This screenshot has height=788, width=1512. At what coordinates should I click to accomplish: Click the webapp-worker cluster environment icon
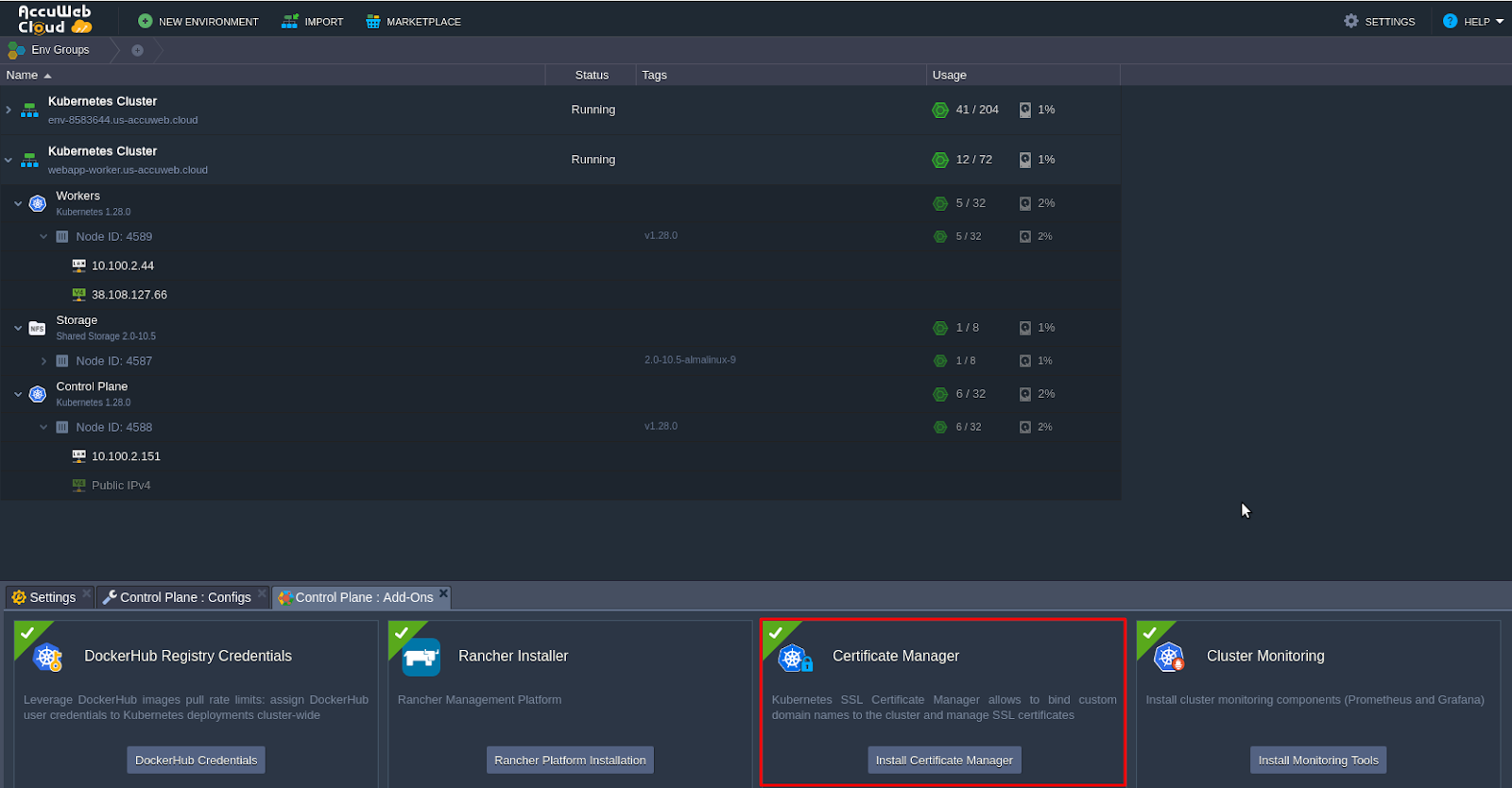pyautogui.click(x=30, y=161)
